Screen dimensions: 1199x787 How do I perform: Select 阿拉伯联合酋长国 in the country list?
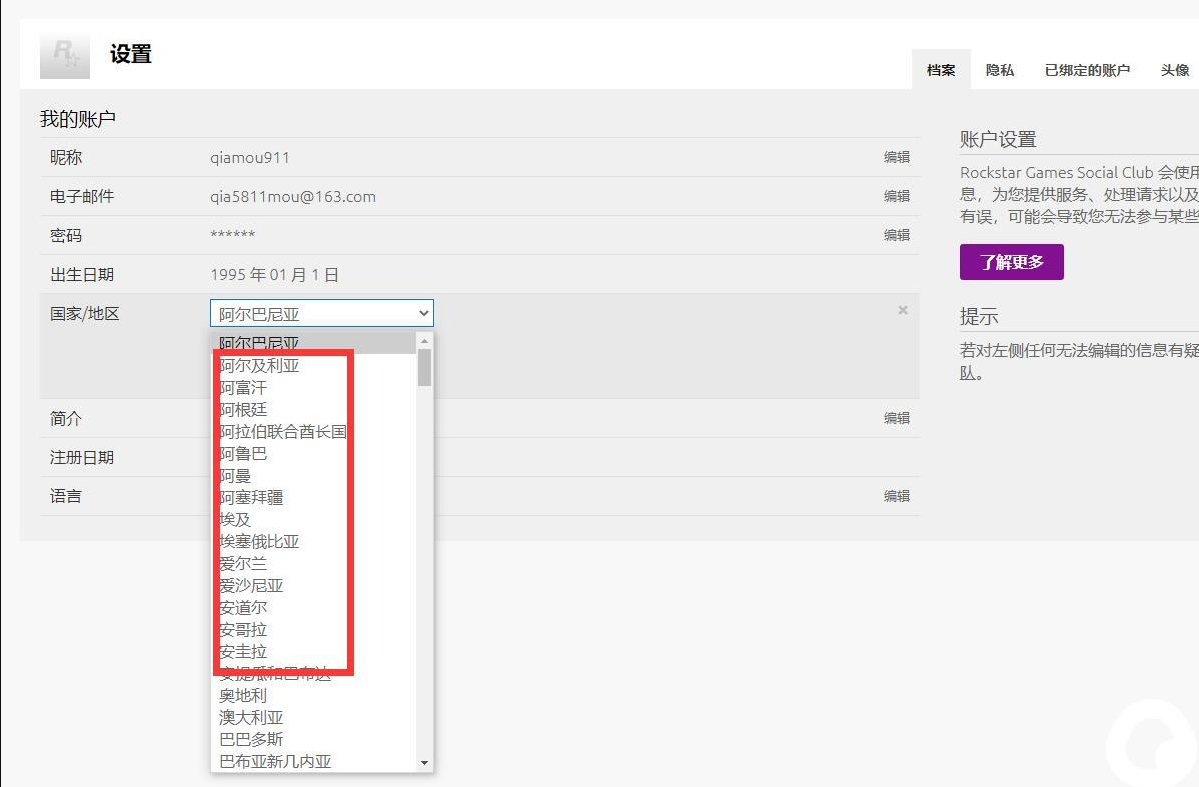314,431
